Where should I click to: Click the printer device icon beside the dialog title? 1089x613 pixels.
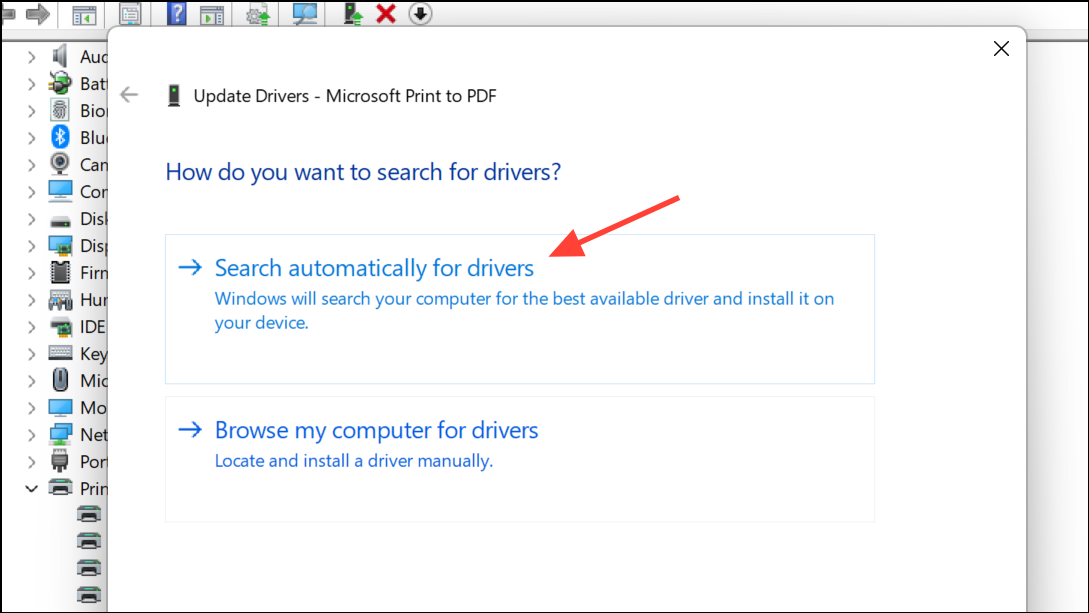click(174, 96)
